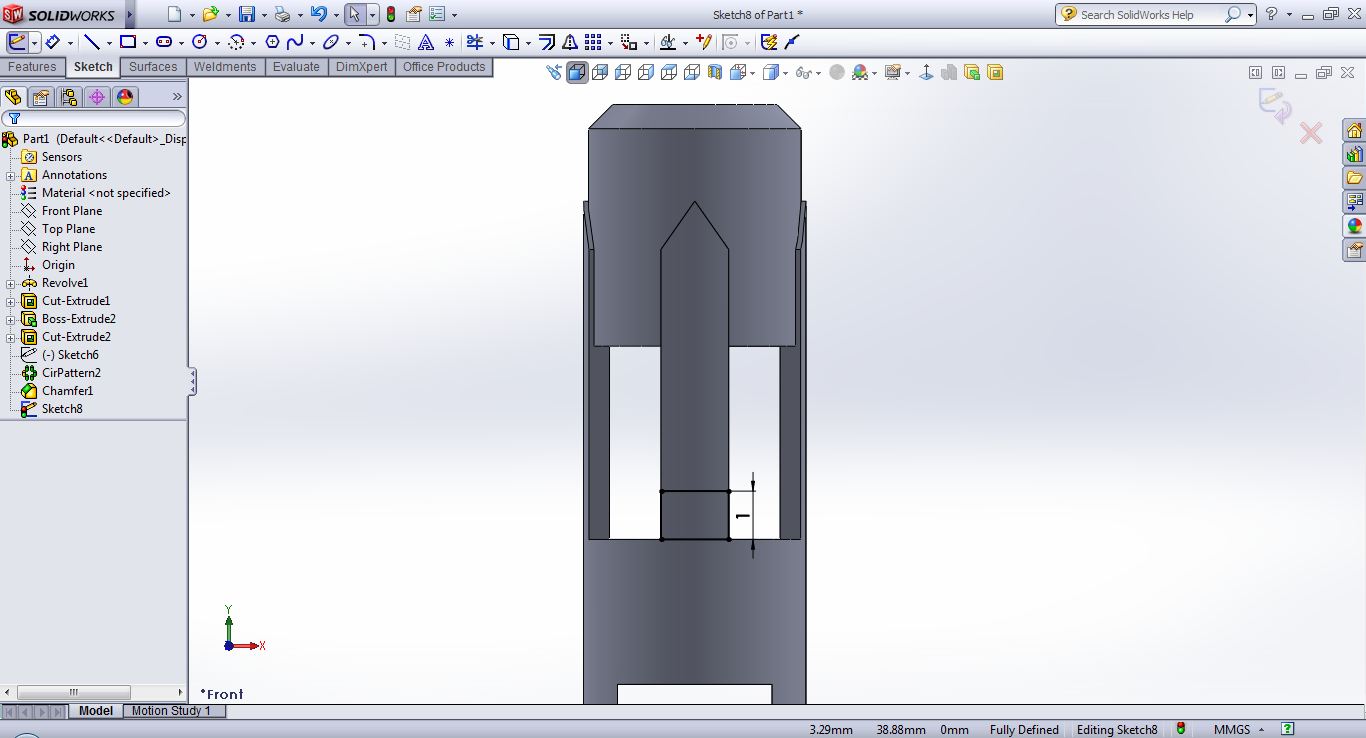1366x738 pixels.
Task: Pick the Line sketch tool
Action: 91,42
